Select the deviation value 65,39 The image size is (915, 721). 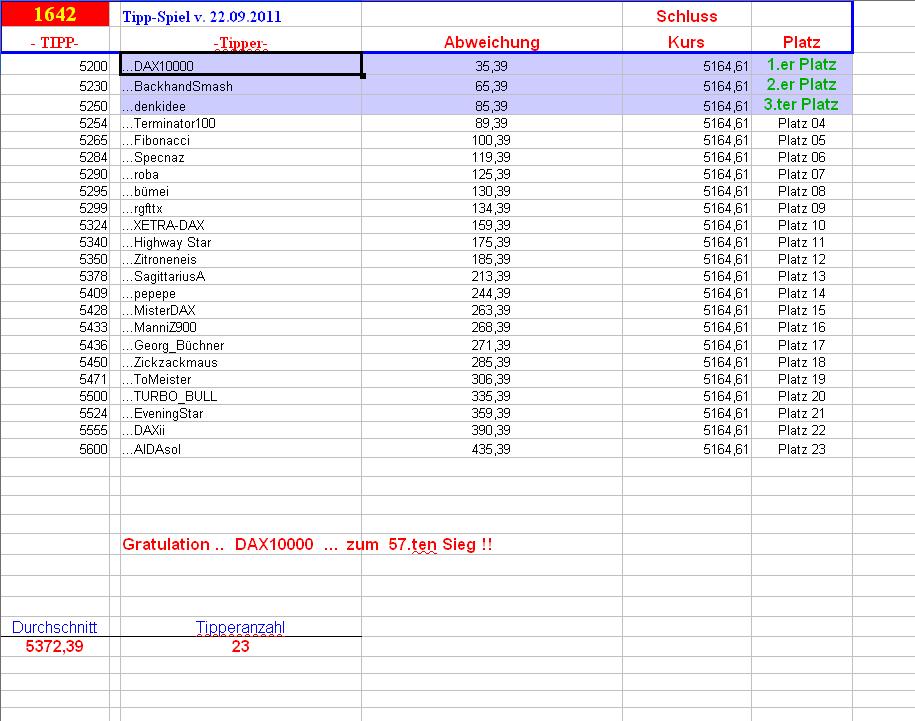click(491, 86)
